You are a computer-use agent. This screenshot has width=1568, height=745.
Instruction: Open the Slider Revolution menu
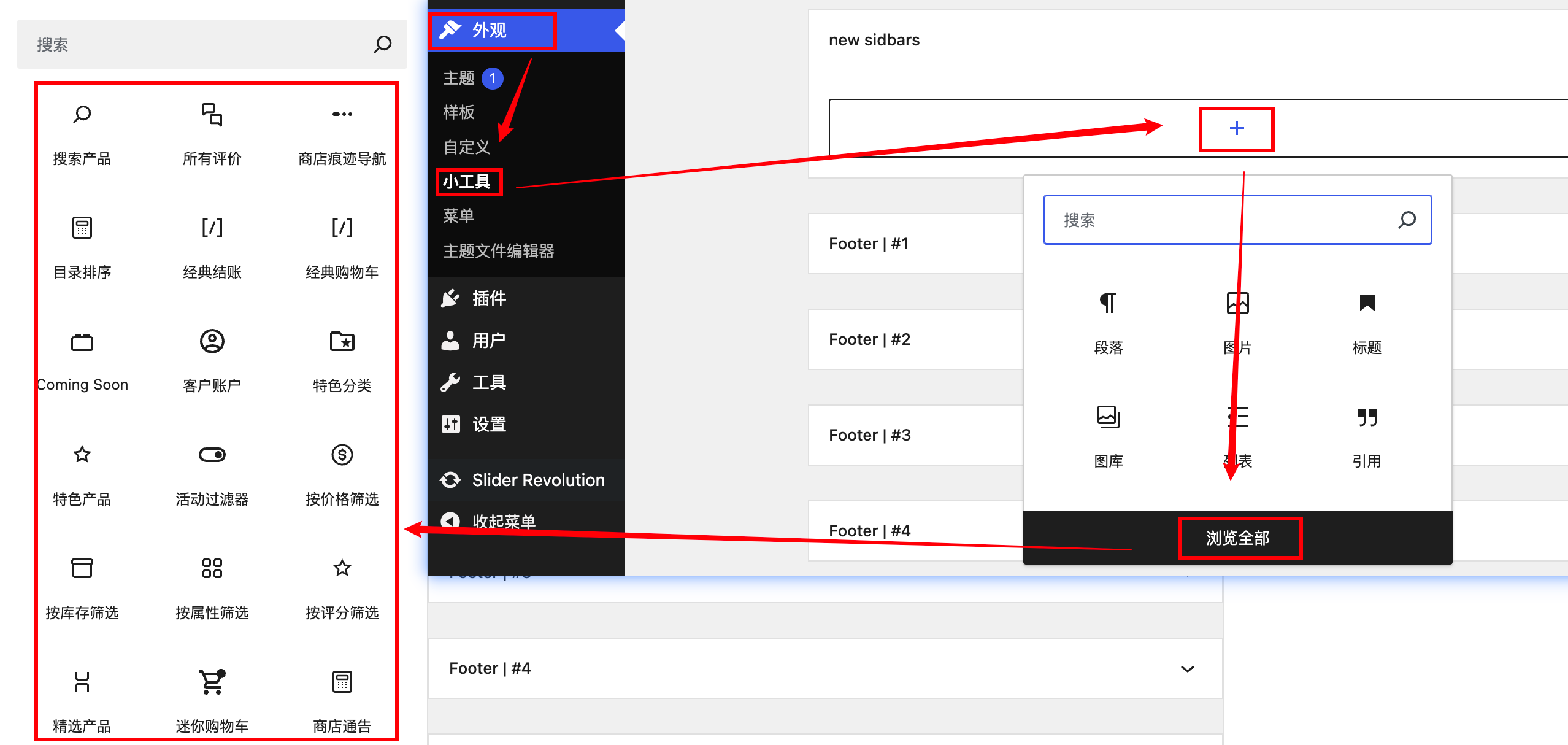[526, 480]
